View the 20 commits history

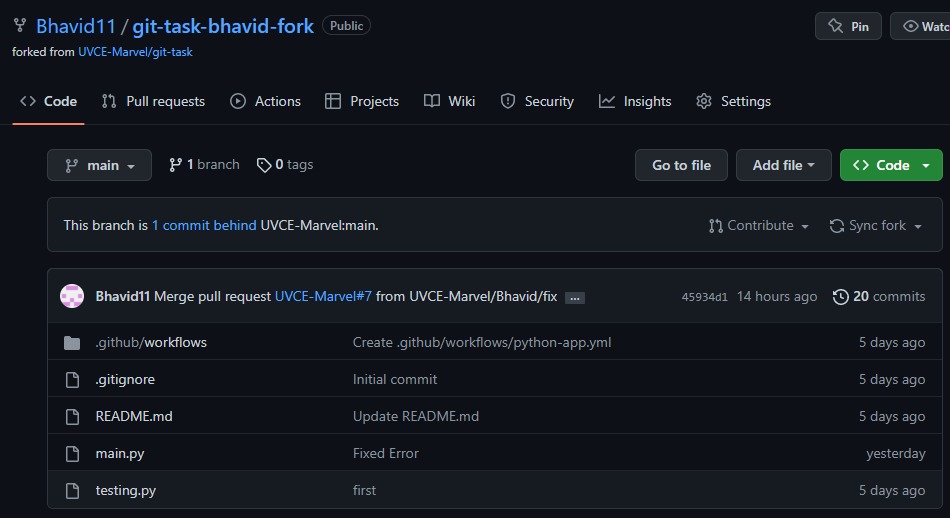pyautogui.click(x=879, y=296)
